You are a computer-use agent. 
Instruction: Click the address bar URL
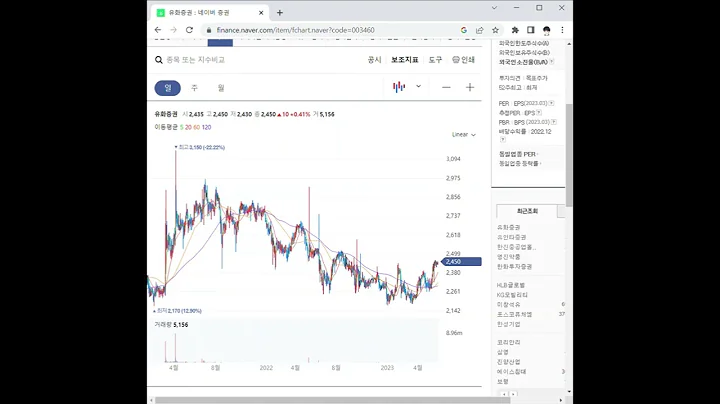295,30
